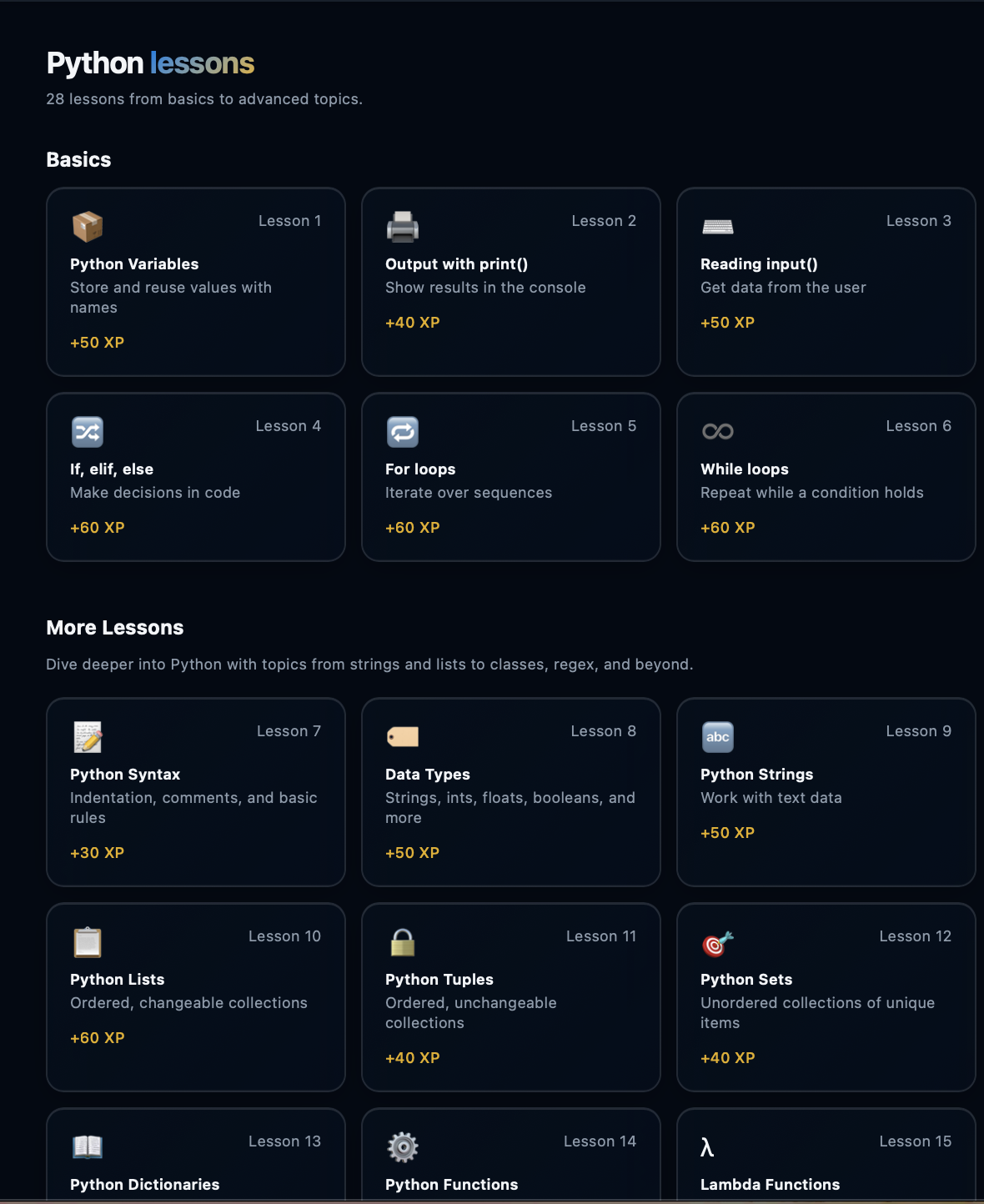The width and height of the screenshot is (984, 1204).
Task: Click the 'Lesson 9' label
Action: [x=919, y=731]
